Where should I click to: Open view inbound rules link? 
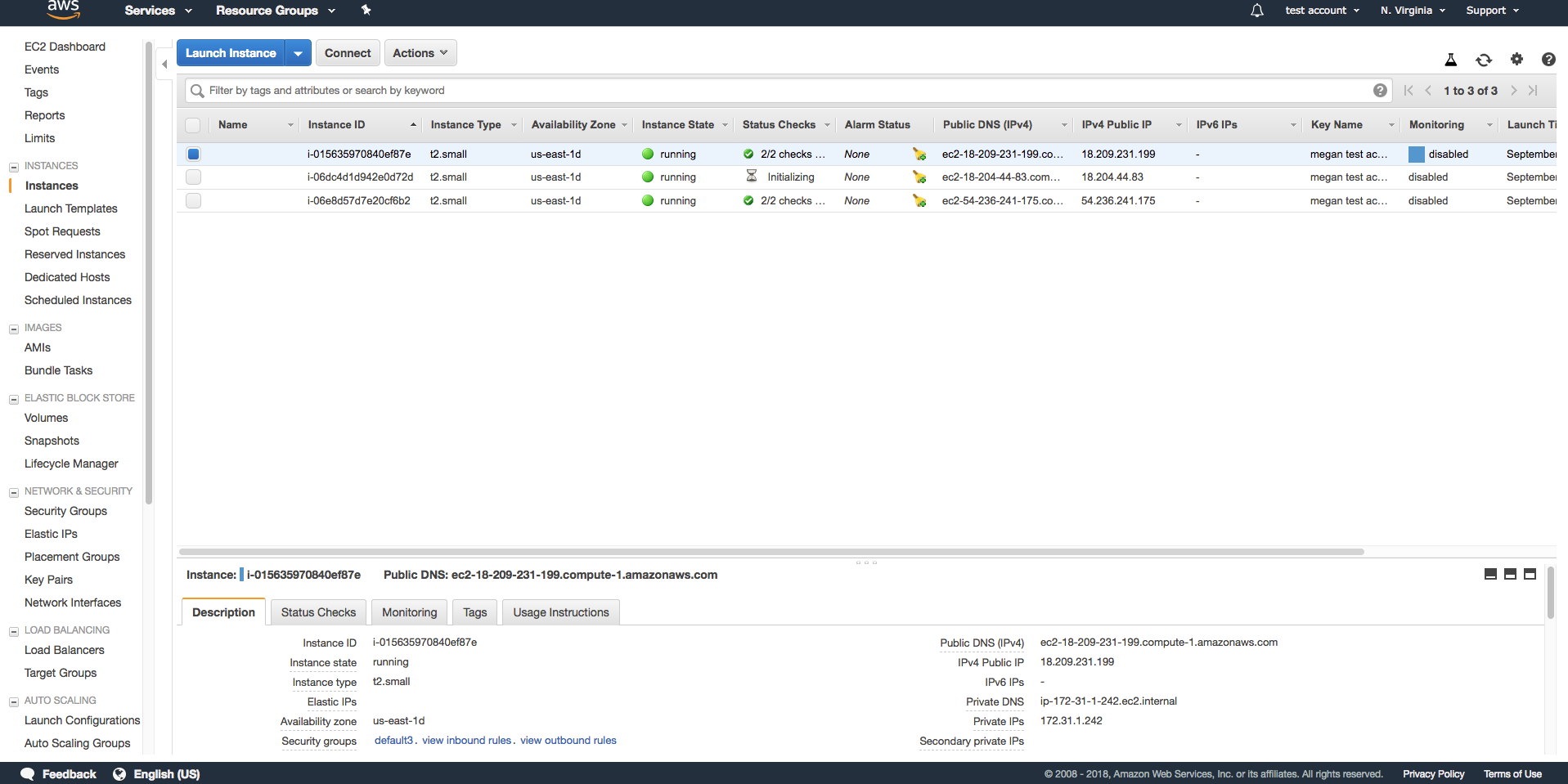pyautogui.click(x=466, y=741)
